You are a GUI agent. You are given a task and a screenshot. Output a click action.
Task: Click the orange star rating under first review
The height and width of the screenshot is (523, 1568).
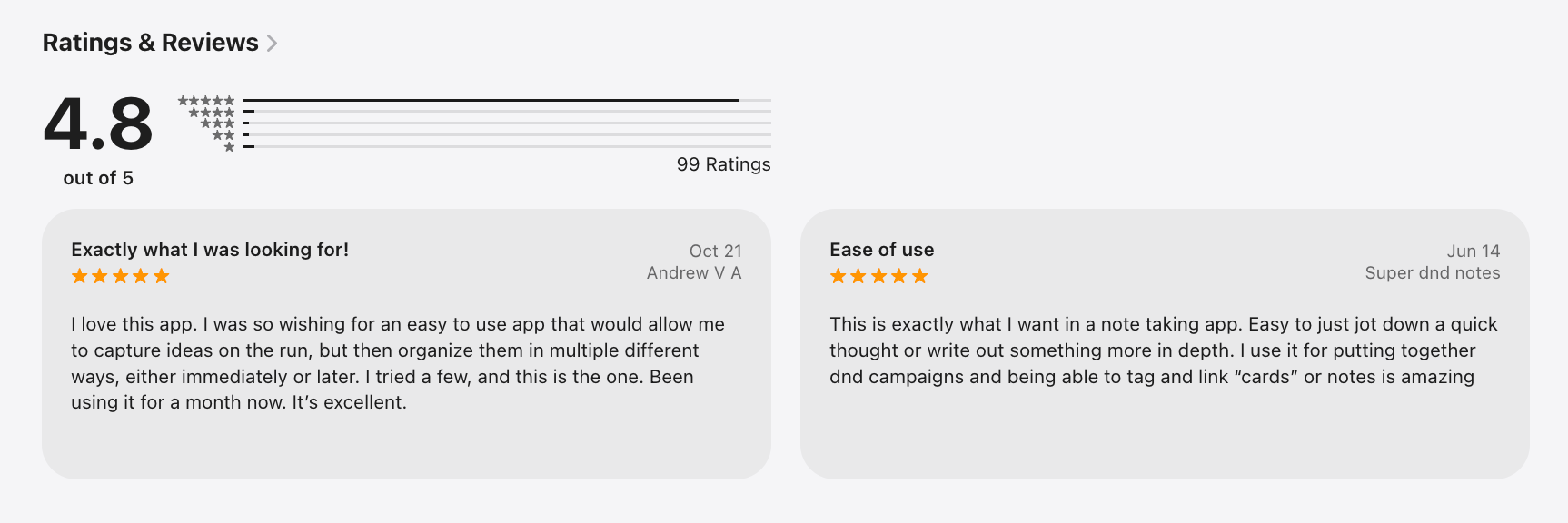[118, 276]
